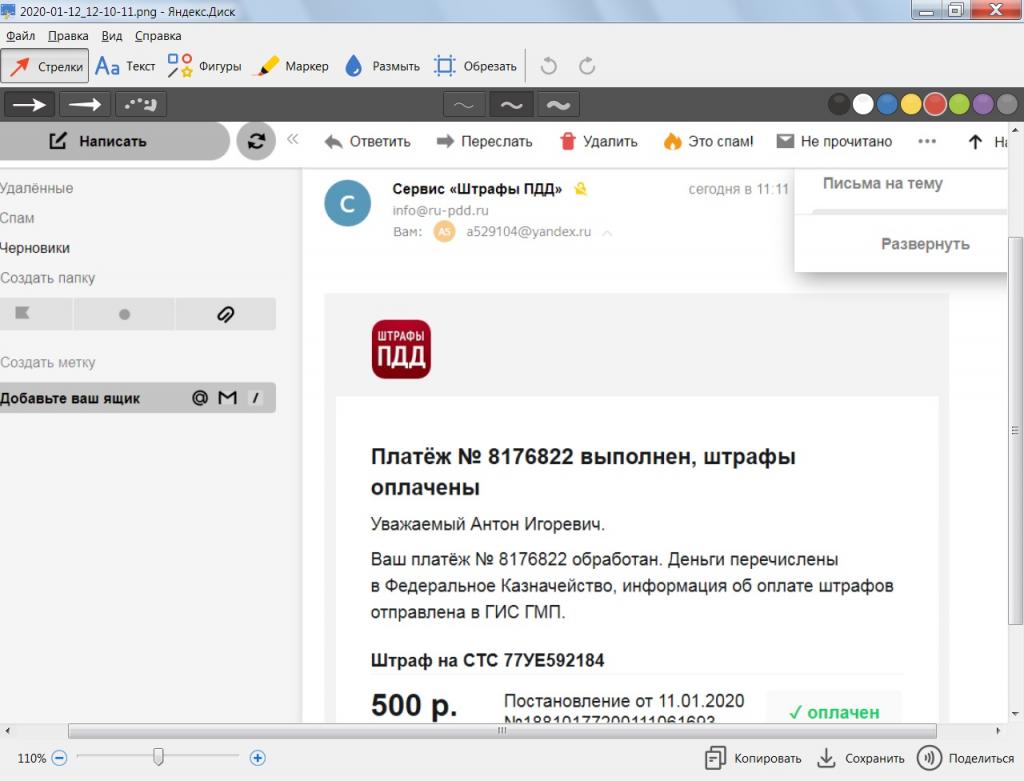Click the yellow bell icon beside the sender name

580,189
